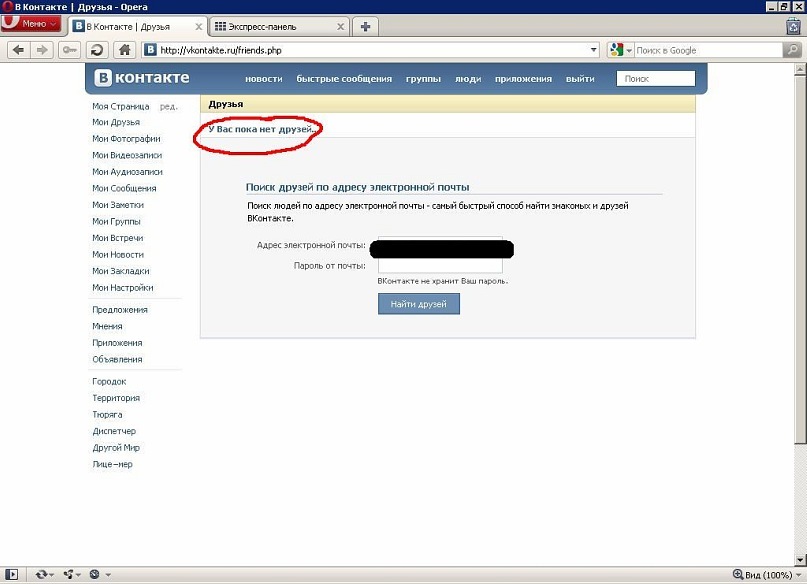
Task: Open Мои Фотографии in sidebar
Action: click(126, 139)
